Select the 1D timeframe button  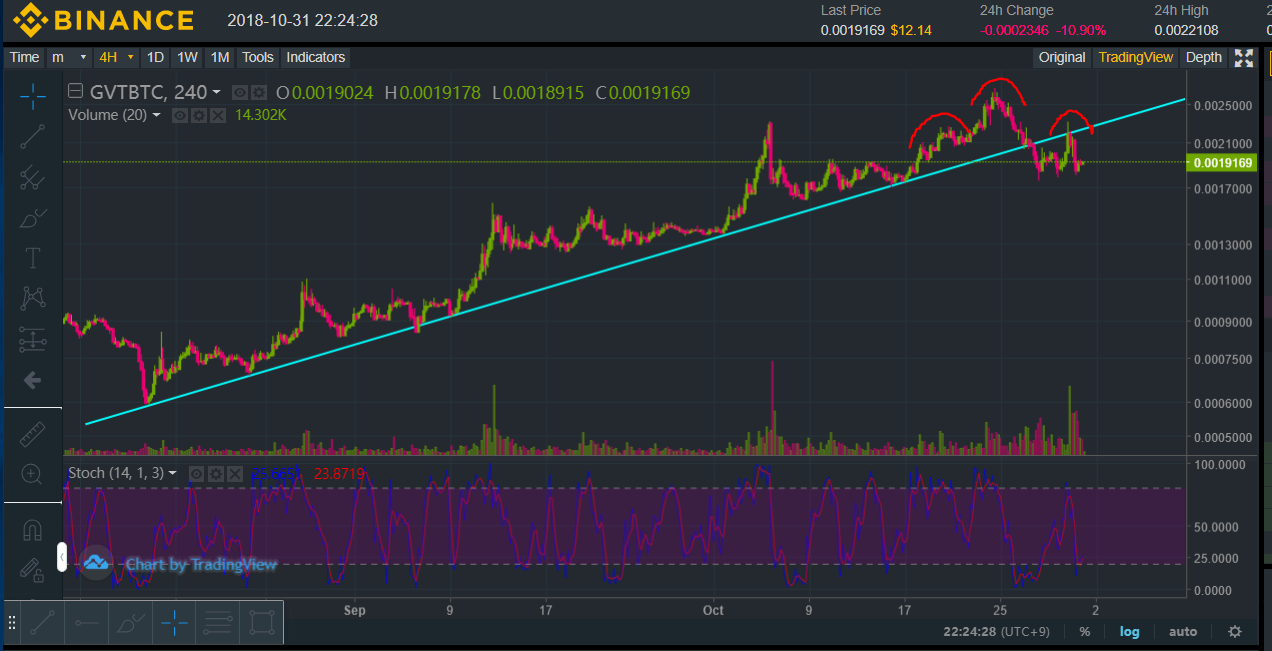155,57
